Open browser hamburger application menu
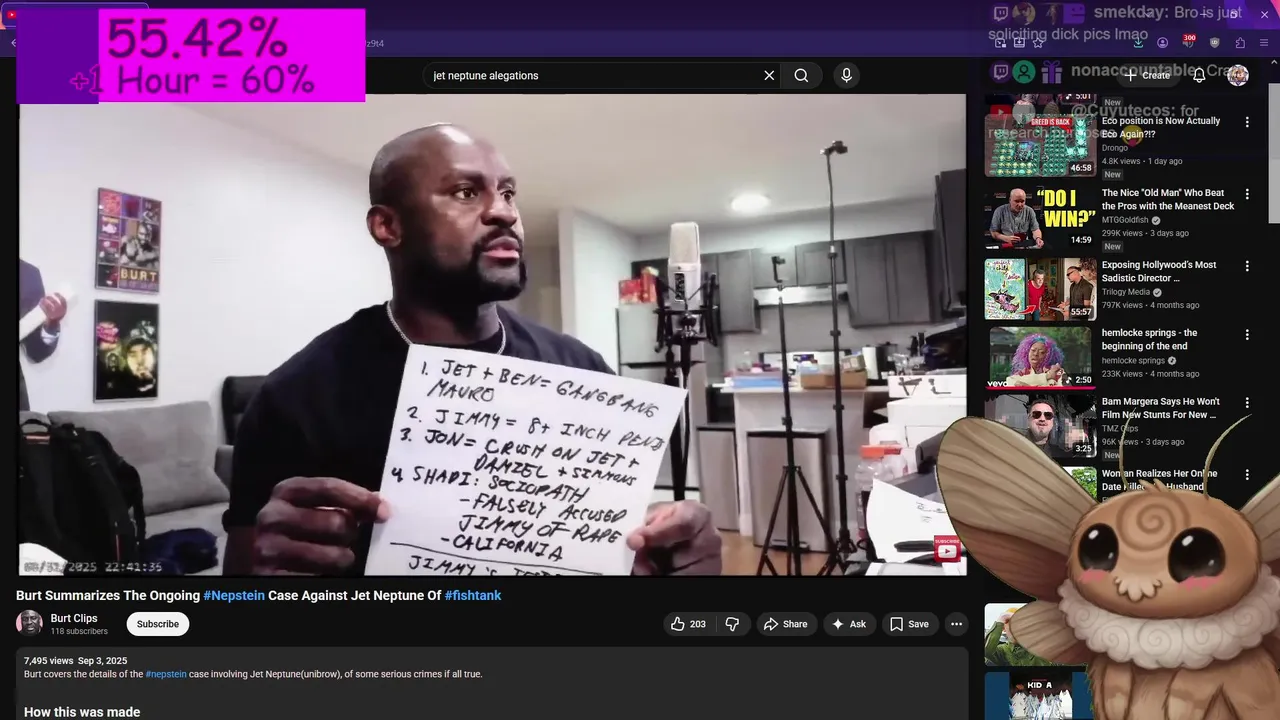This screenshot has width=1280, height=720. pos(1265,43)
